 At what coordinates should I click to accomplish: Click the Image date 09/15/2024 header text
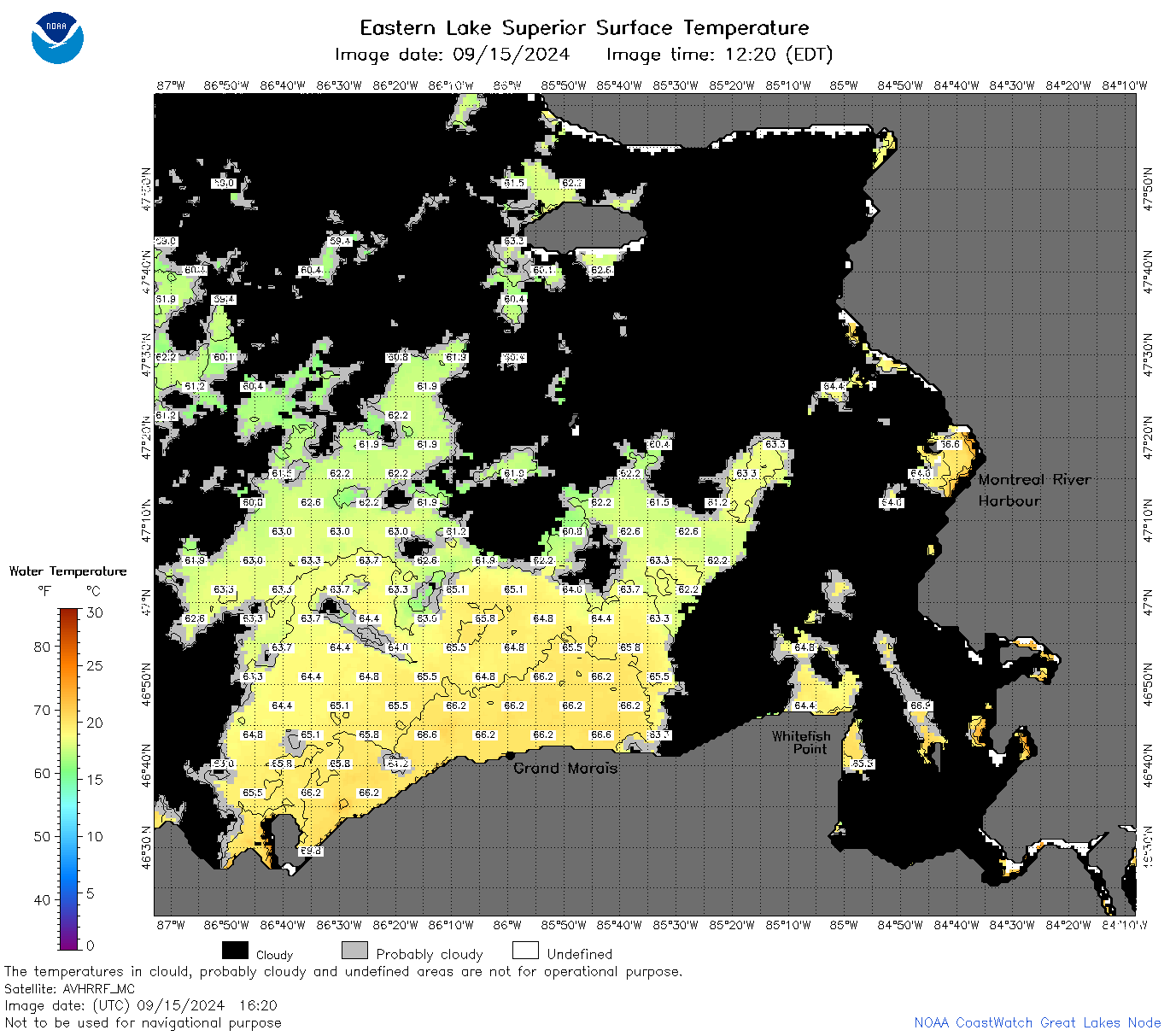point(452,55)
